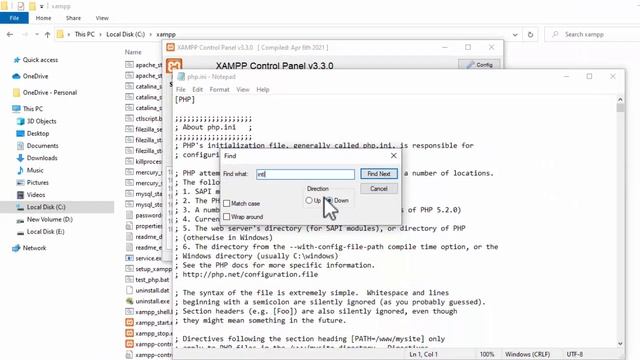Open Network in navigation pane
The width and height of the screenshot is (640, 360).
pos(34,248)
